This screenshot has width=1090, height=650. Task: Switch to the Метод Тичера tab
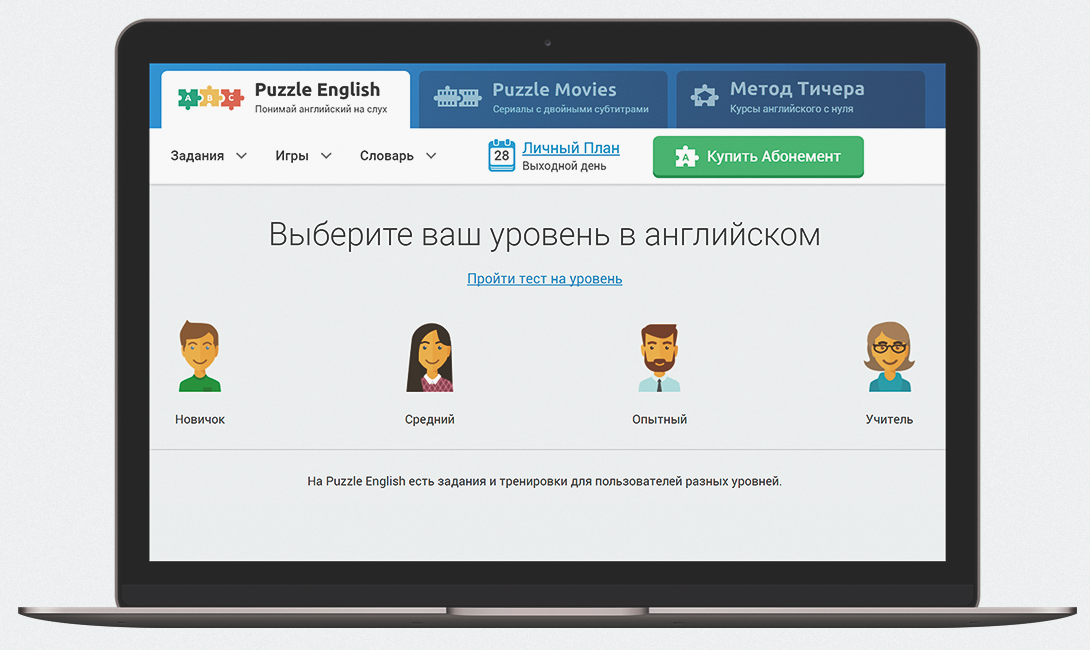coord(801,99)
